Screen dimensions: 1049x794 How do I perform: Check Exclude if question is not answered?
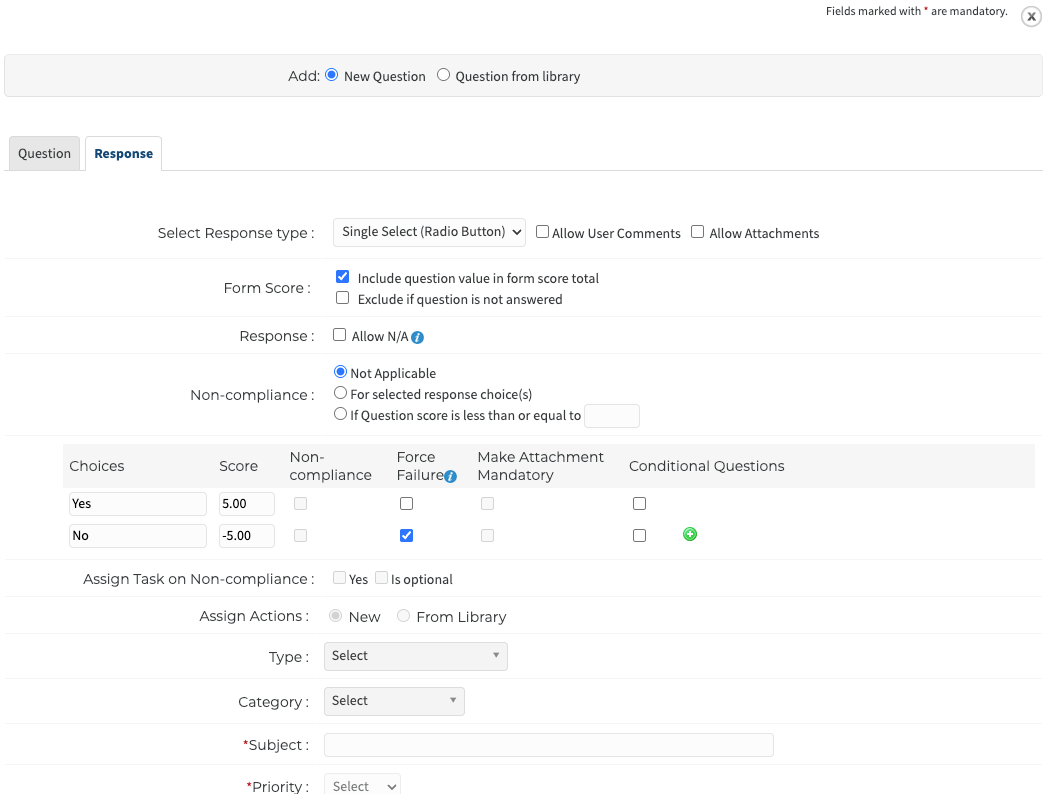(343, 298)
